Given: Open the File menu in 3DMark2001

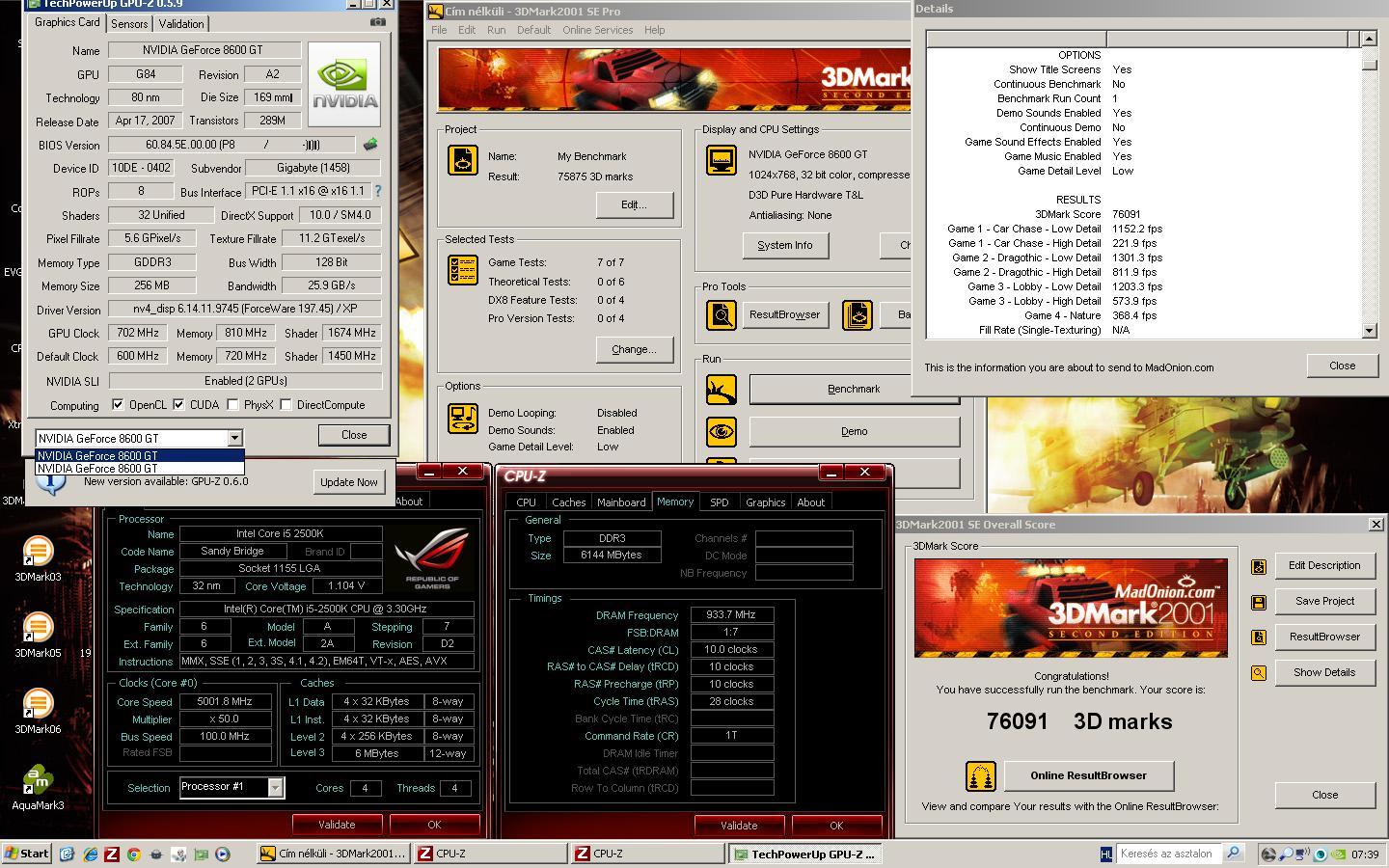Looking at the screenshot, I should [439, 30].
